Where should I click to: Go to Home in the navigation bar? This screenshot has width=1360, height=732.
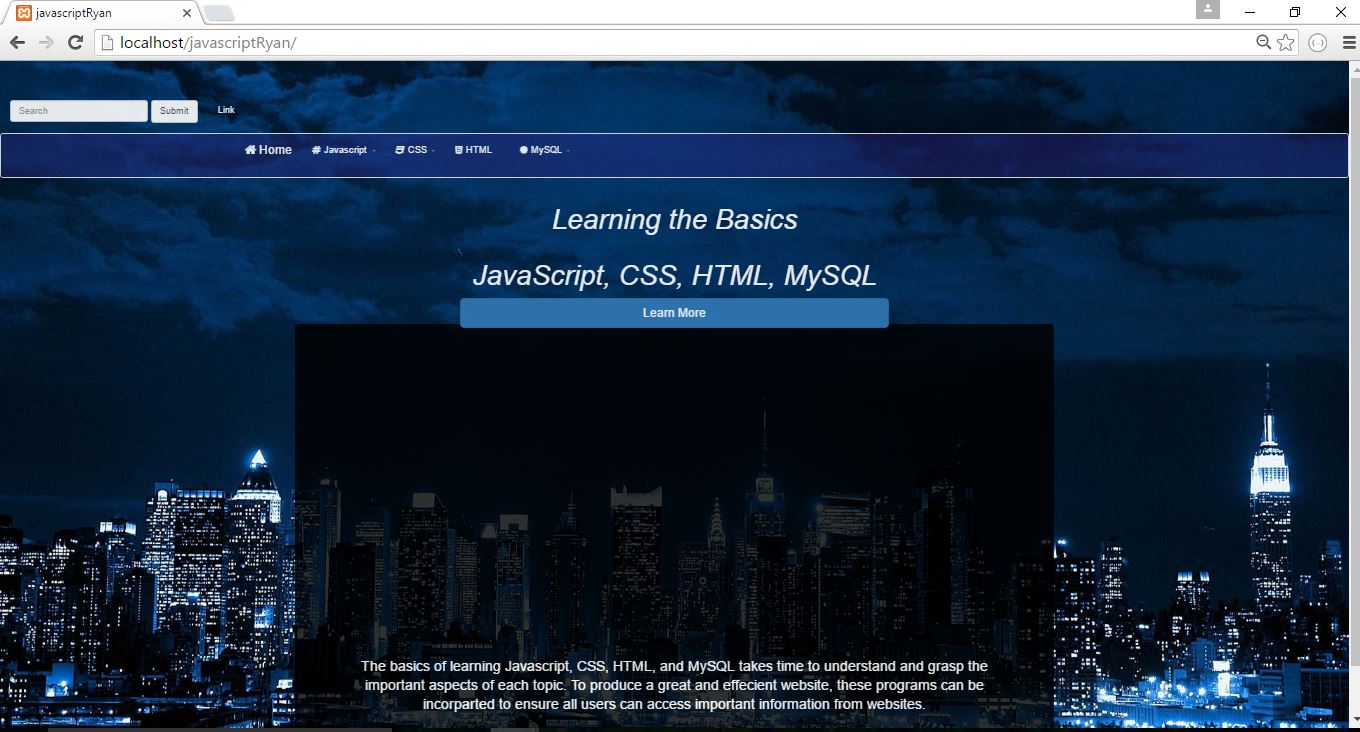(268, 150)
